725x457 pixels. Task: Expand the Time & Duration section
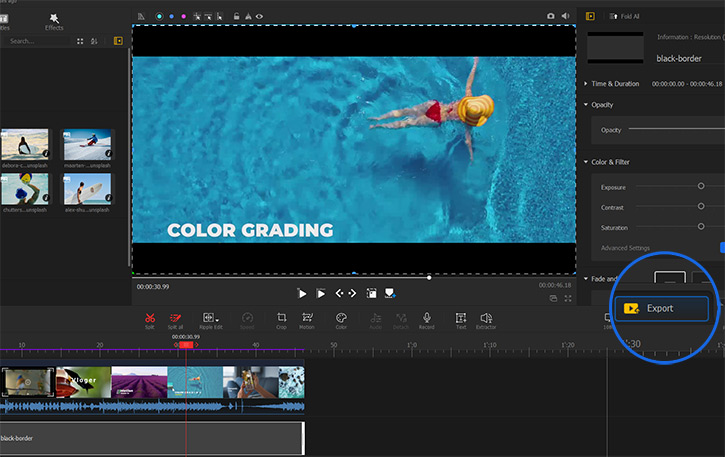(x=586, y=84)
